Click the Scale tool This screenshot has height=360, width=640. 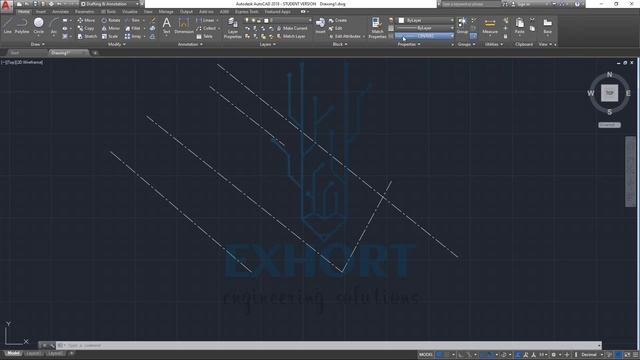coord(110,36)
